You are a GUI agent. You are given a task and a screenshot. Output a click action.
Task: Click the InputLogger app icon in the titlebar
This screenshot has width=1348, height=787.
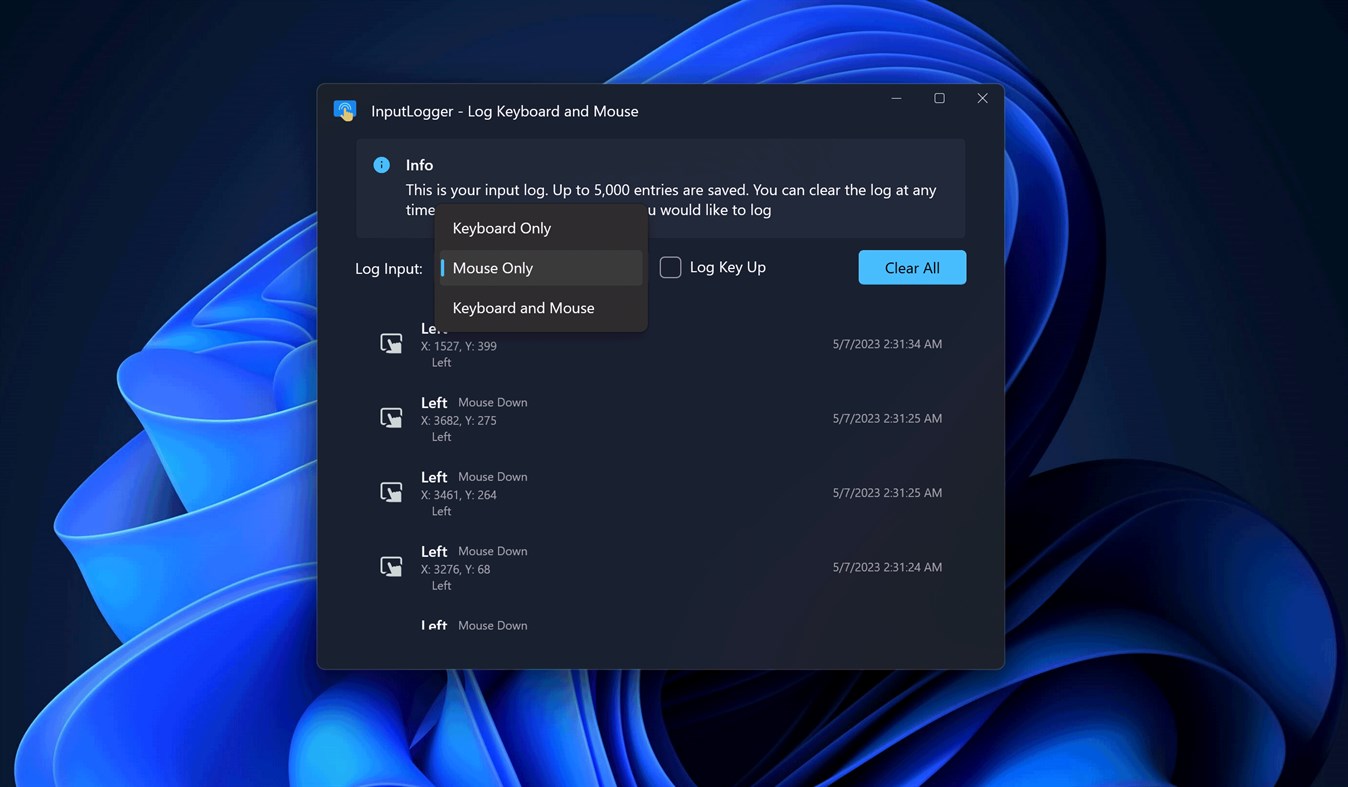344,110
